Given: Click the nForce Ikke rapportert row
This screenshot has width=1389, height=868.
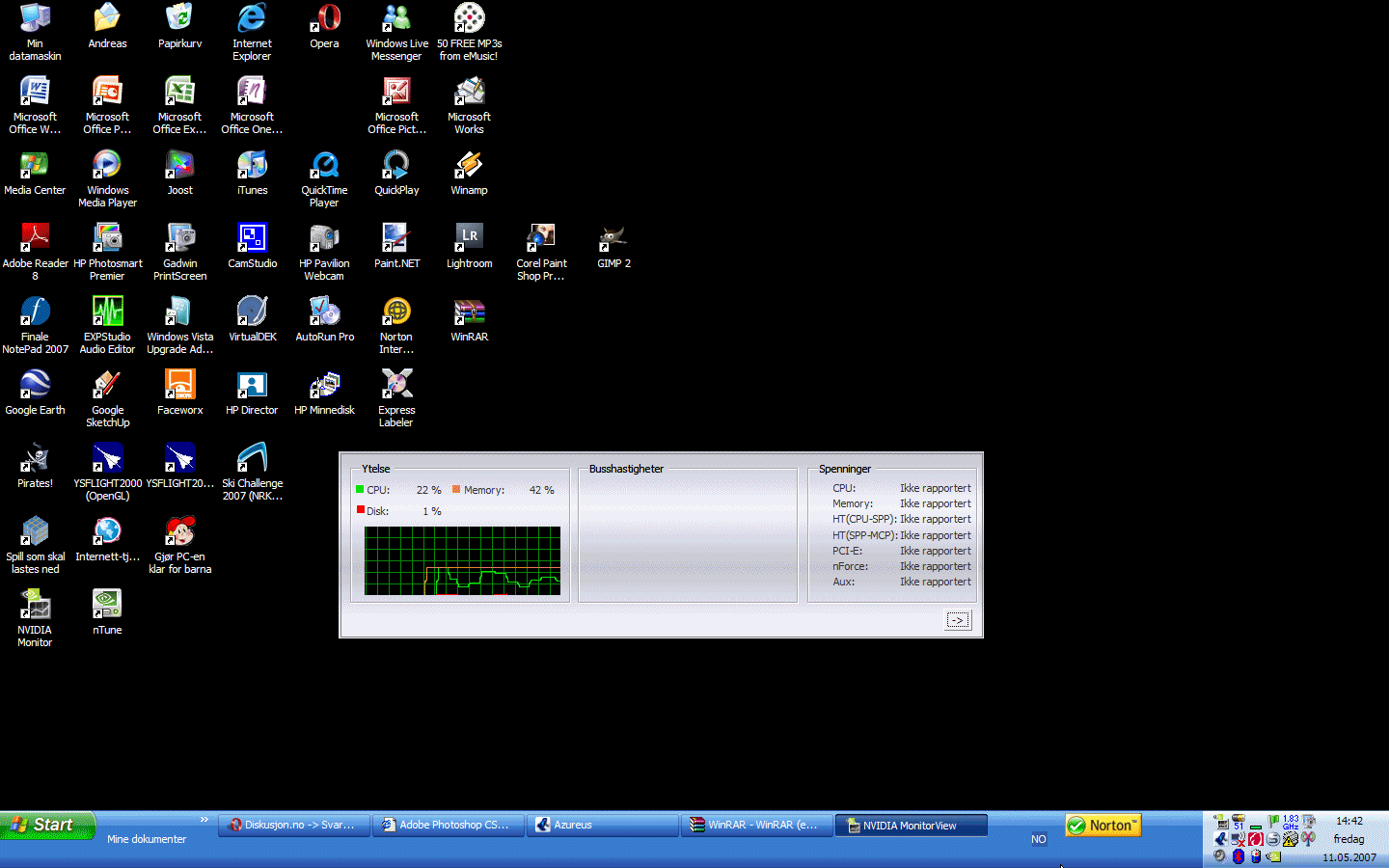Looking at the screenshot, I should click(x=902, y=566).
